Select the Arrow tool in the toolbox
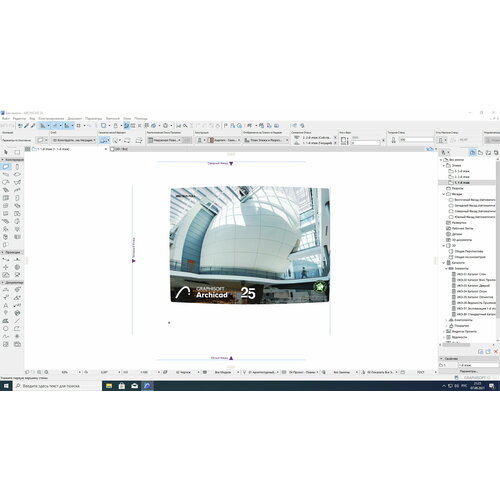The height and width of the screenshot is (500, 500). [x=6, y=152]
